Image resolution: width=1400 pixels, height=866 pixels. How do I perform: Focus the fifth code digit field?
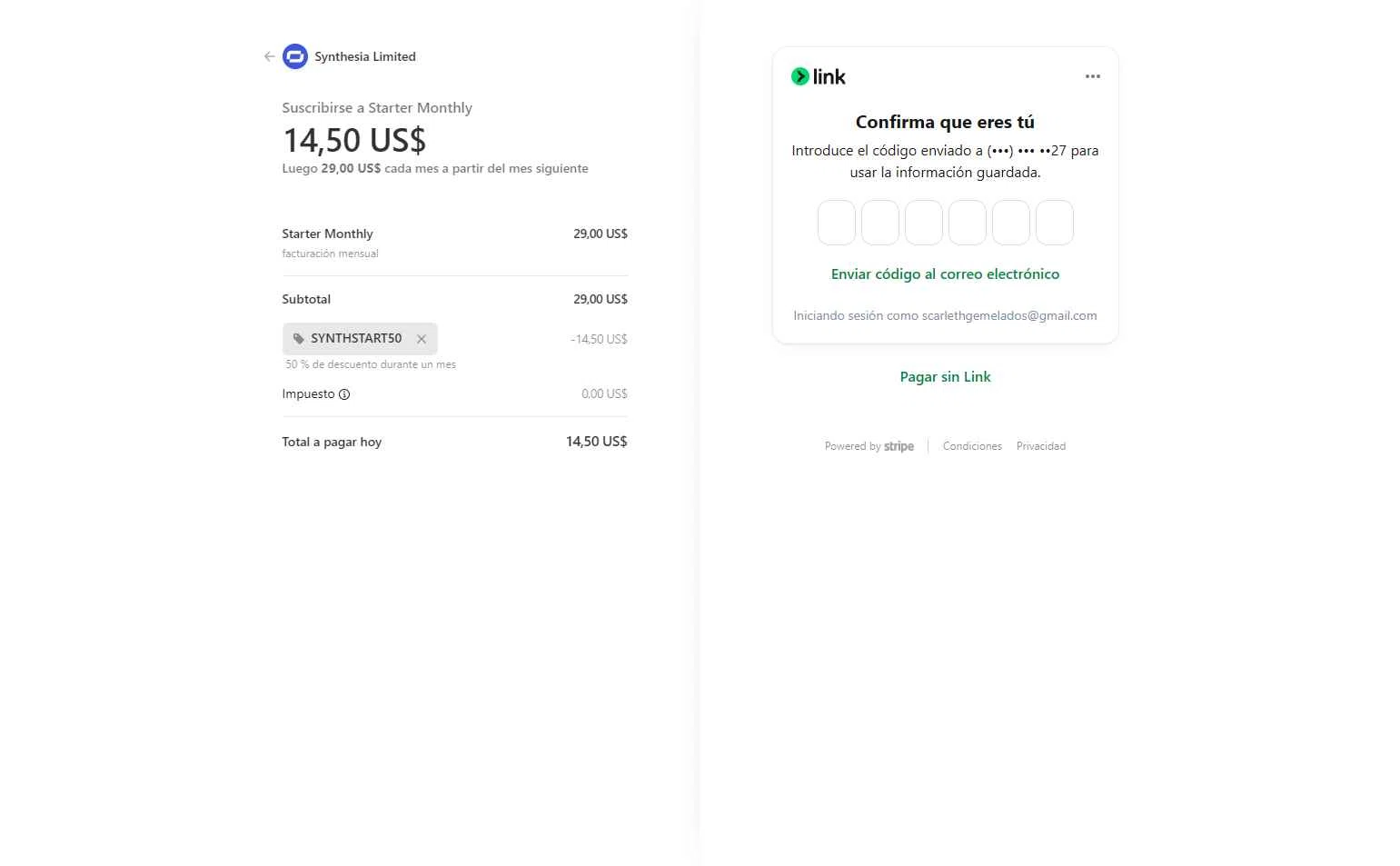pos(1011,223)
